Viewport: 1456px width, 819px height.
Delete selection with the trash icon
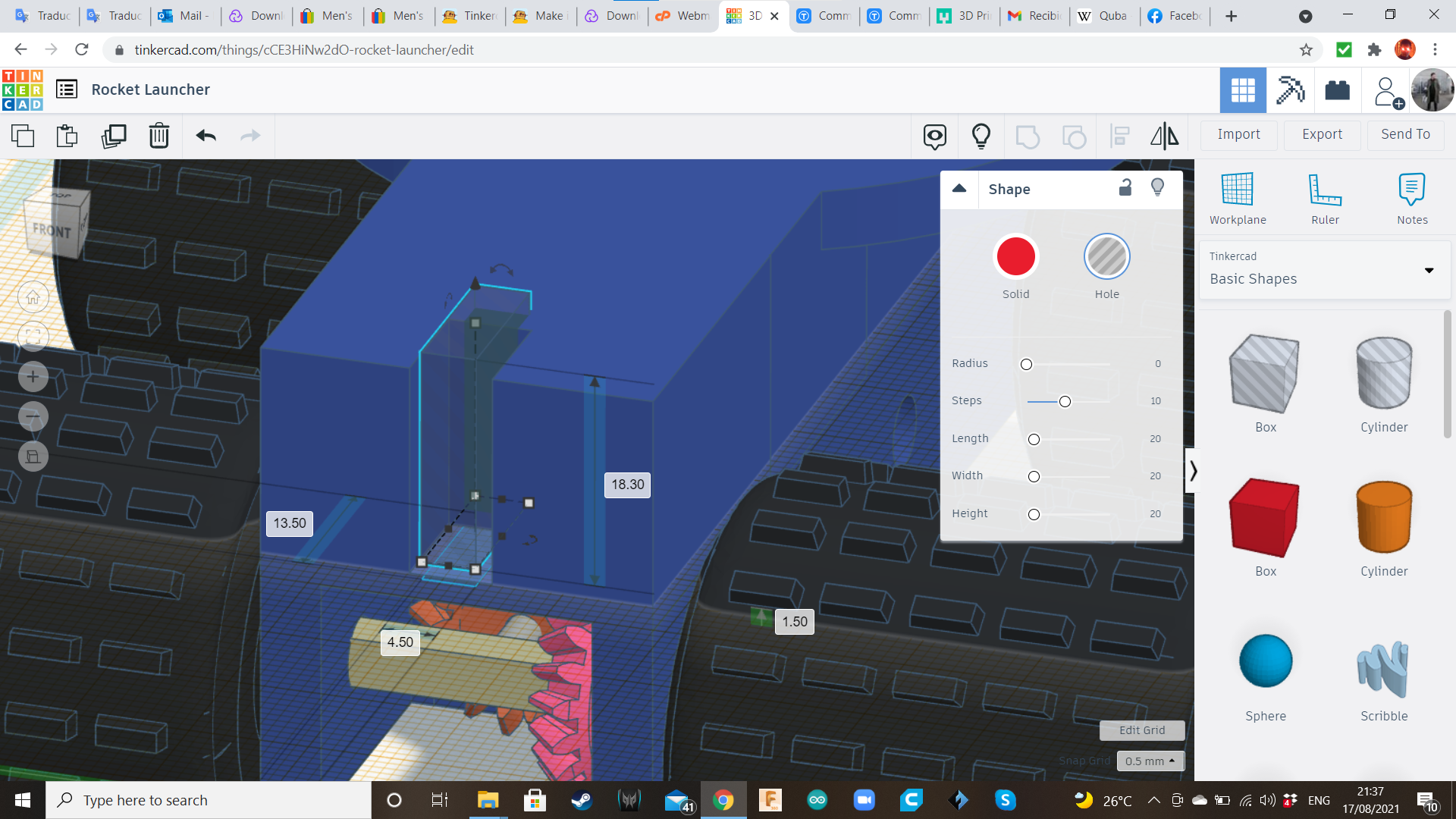point(159,136)
